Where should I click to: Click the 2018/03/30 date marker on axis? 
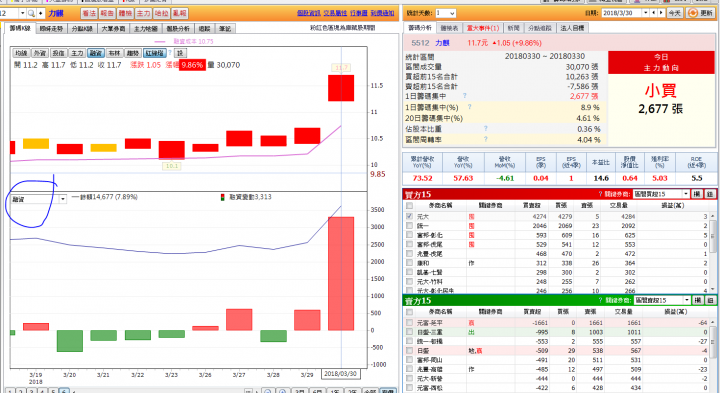(340, 374)
